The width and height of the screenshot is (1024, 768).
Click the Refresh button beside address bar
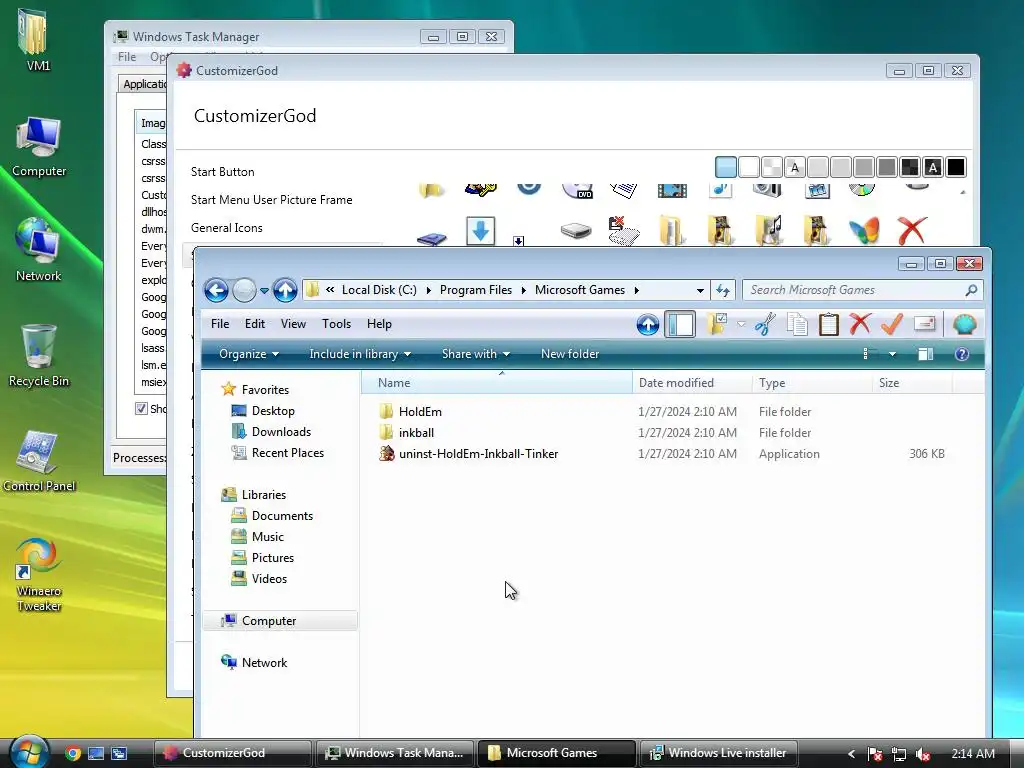pos(722,290)
